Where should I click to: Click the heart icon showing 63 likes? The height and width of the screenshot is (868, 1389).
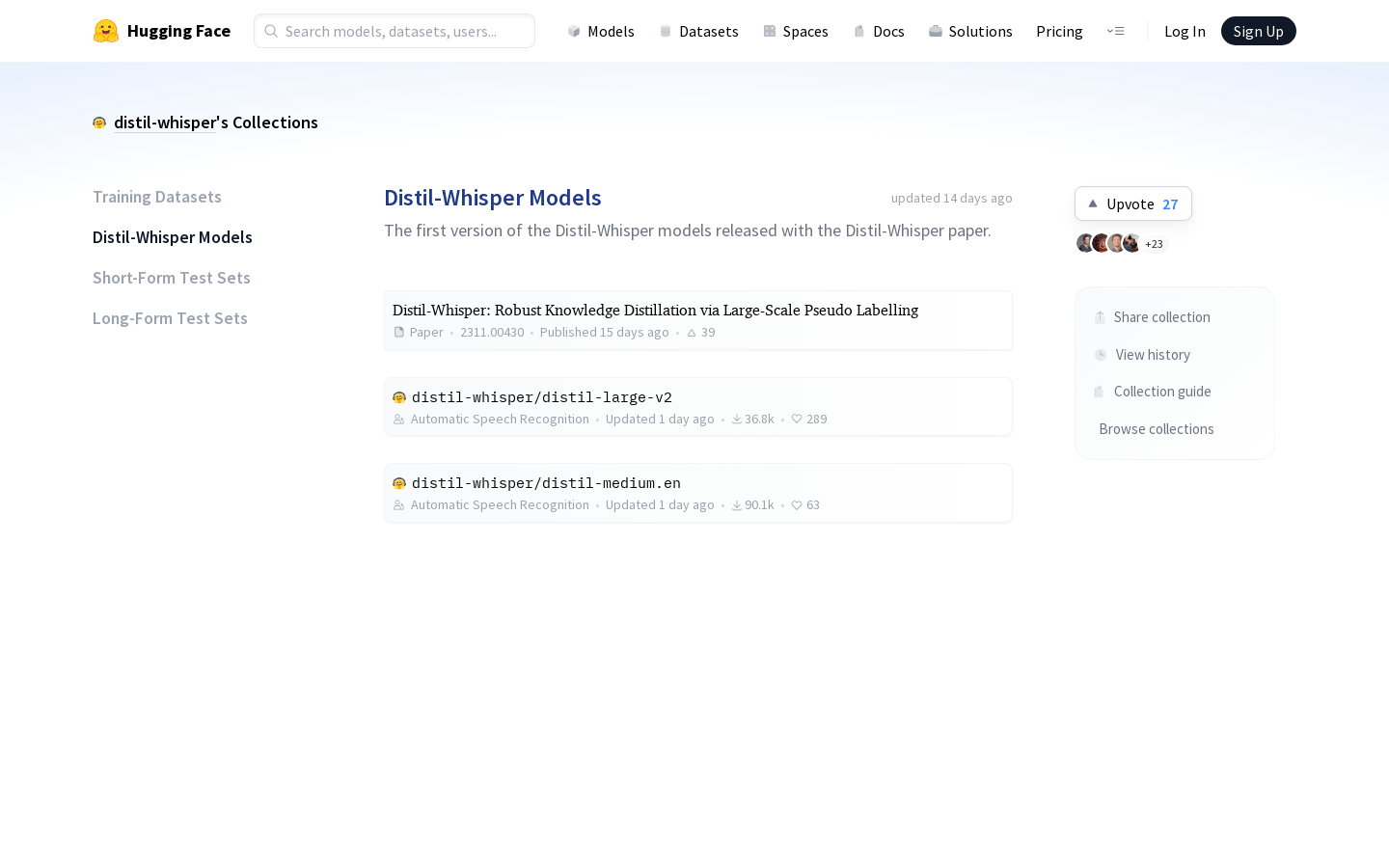797,505
